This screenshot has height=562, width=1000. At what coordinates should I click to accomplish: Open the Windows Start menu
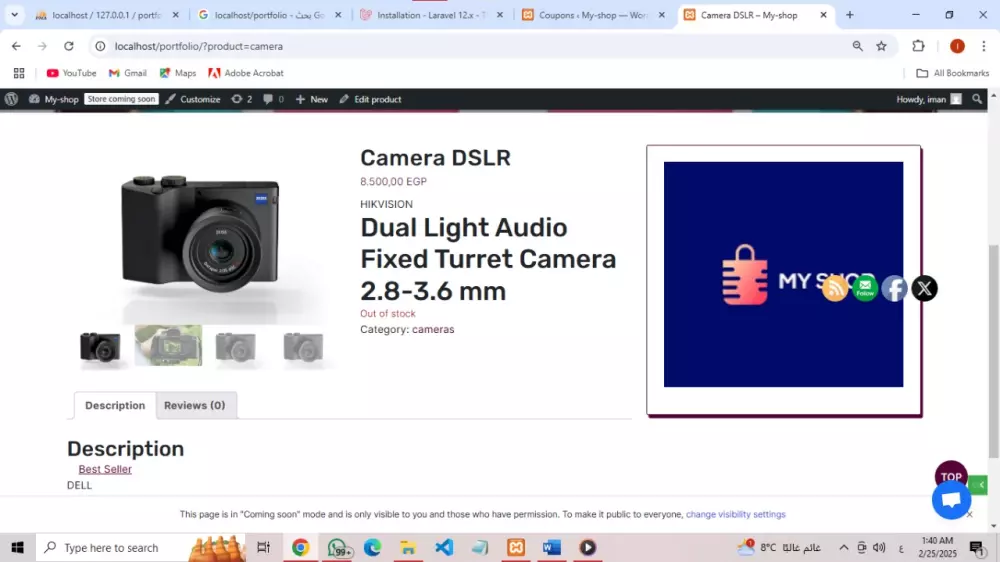[17, 547]
